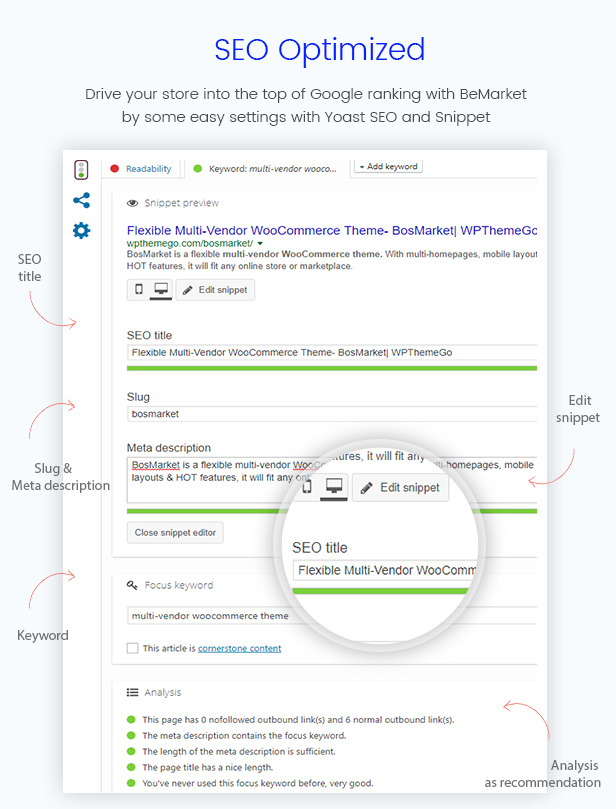Check the cornerstone content checkbox
This screenshot has width=616, height=809.
133,648
